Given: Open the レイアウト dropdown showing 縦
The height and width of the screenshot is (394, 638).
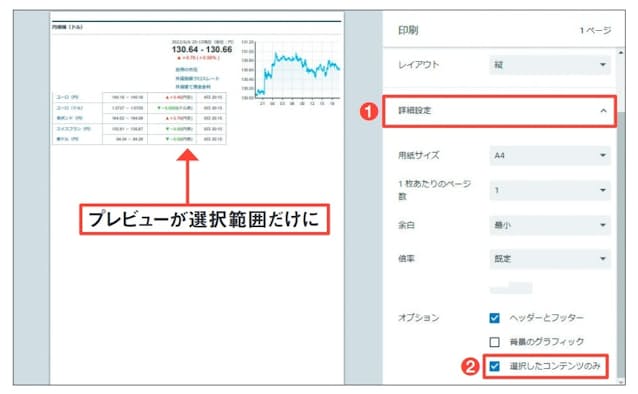Looking at the screenshot, I should (x=550, y=65).
